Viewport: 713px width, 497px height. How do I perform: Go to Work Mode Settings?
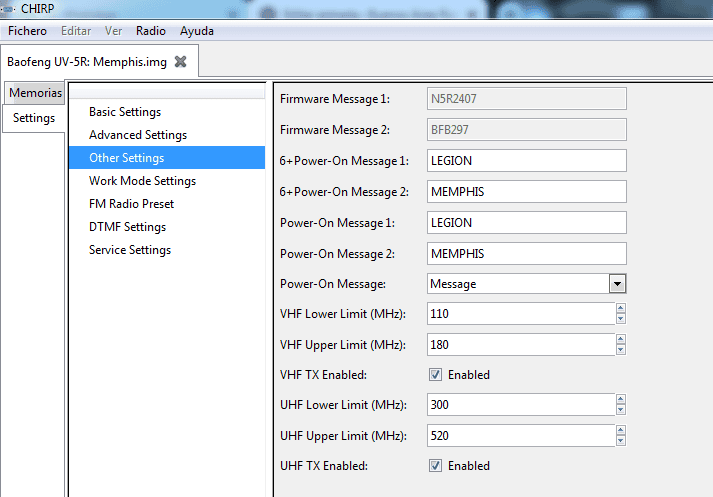tap(142, 181)
